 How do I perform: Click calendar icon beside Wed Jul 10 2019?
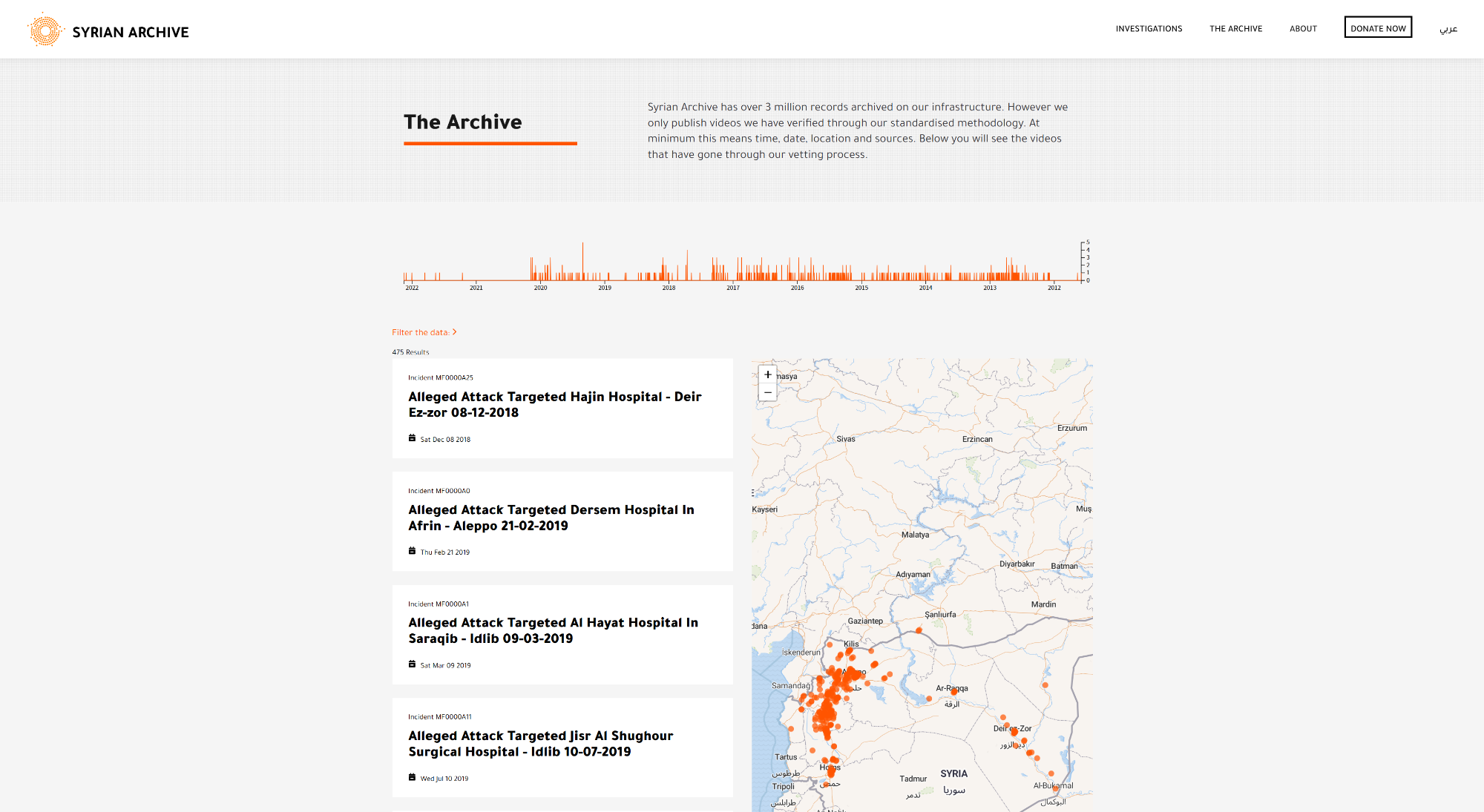coord(412,777)
